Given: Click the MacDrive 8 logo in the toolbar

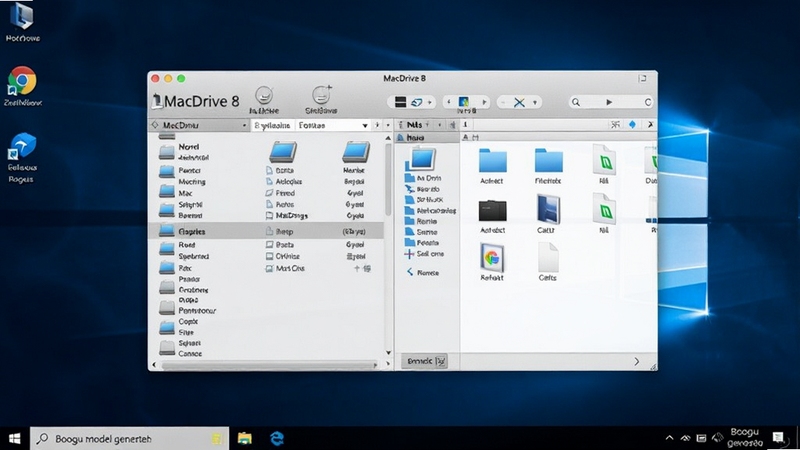Looking at the screenshot, I should click(x=196, y=101).
